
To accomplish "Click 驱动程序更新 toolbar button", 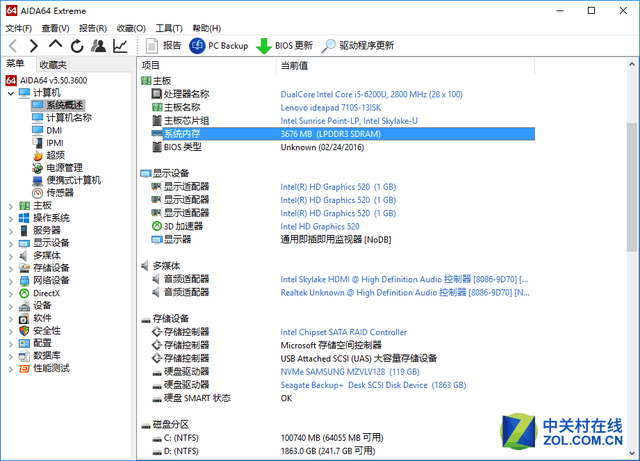I will coord(358,45).
